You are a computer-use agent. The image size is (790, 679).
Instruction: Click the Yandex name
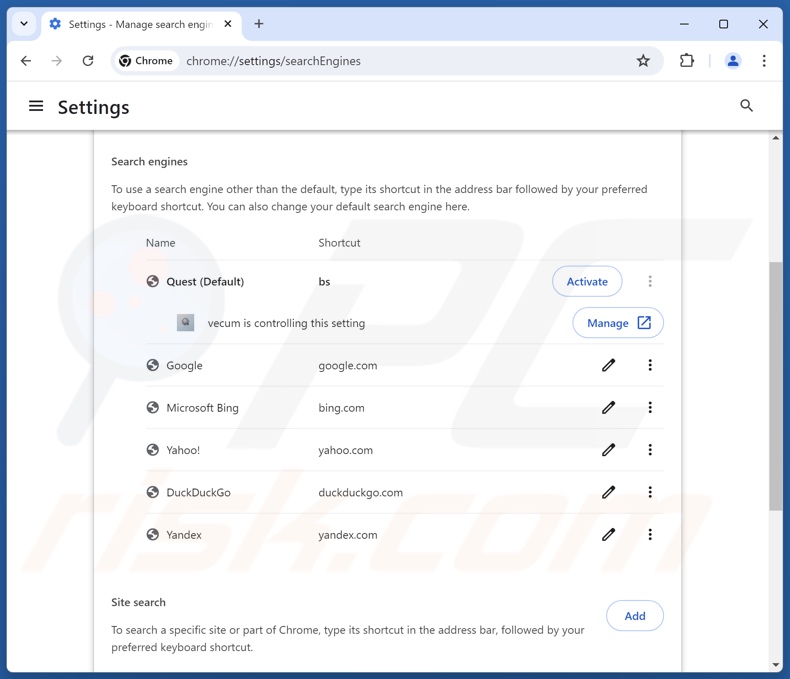pos(184,535)
